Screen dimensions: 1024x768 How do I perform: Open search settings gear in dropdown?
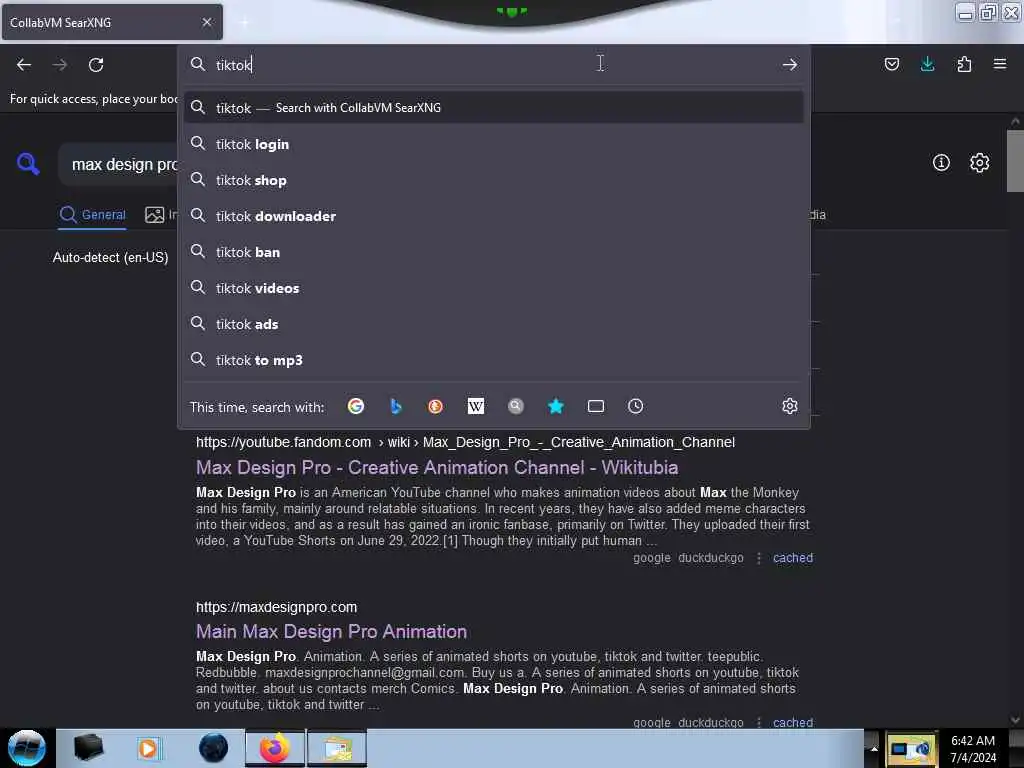coord(790,406)
